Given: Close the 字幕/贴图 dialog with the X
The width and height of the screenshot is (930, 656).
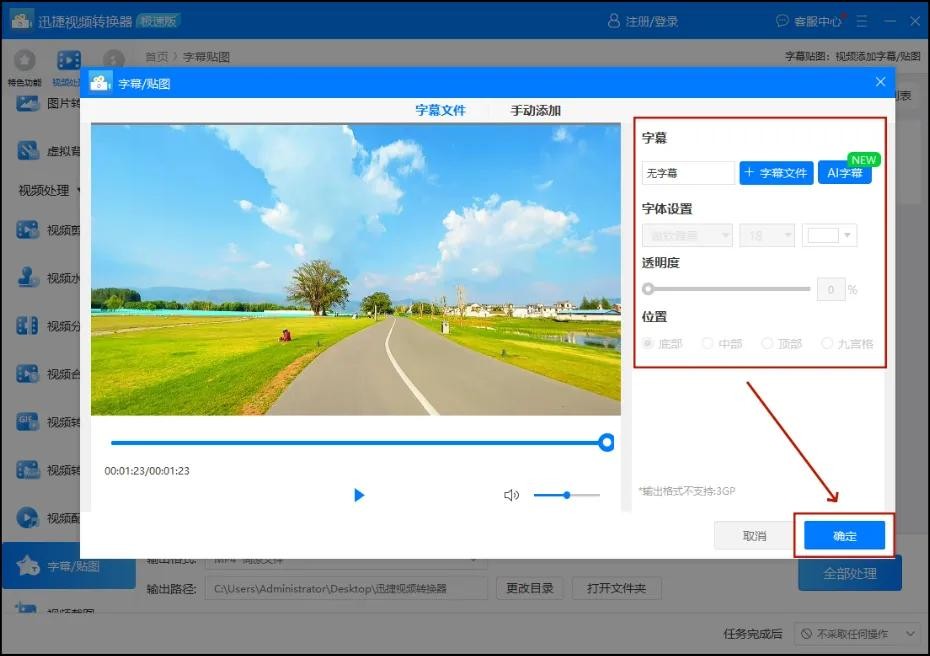Looking at the screenshot, I should [880, 82].
